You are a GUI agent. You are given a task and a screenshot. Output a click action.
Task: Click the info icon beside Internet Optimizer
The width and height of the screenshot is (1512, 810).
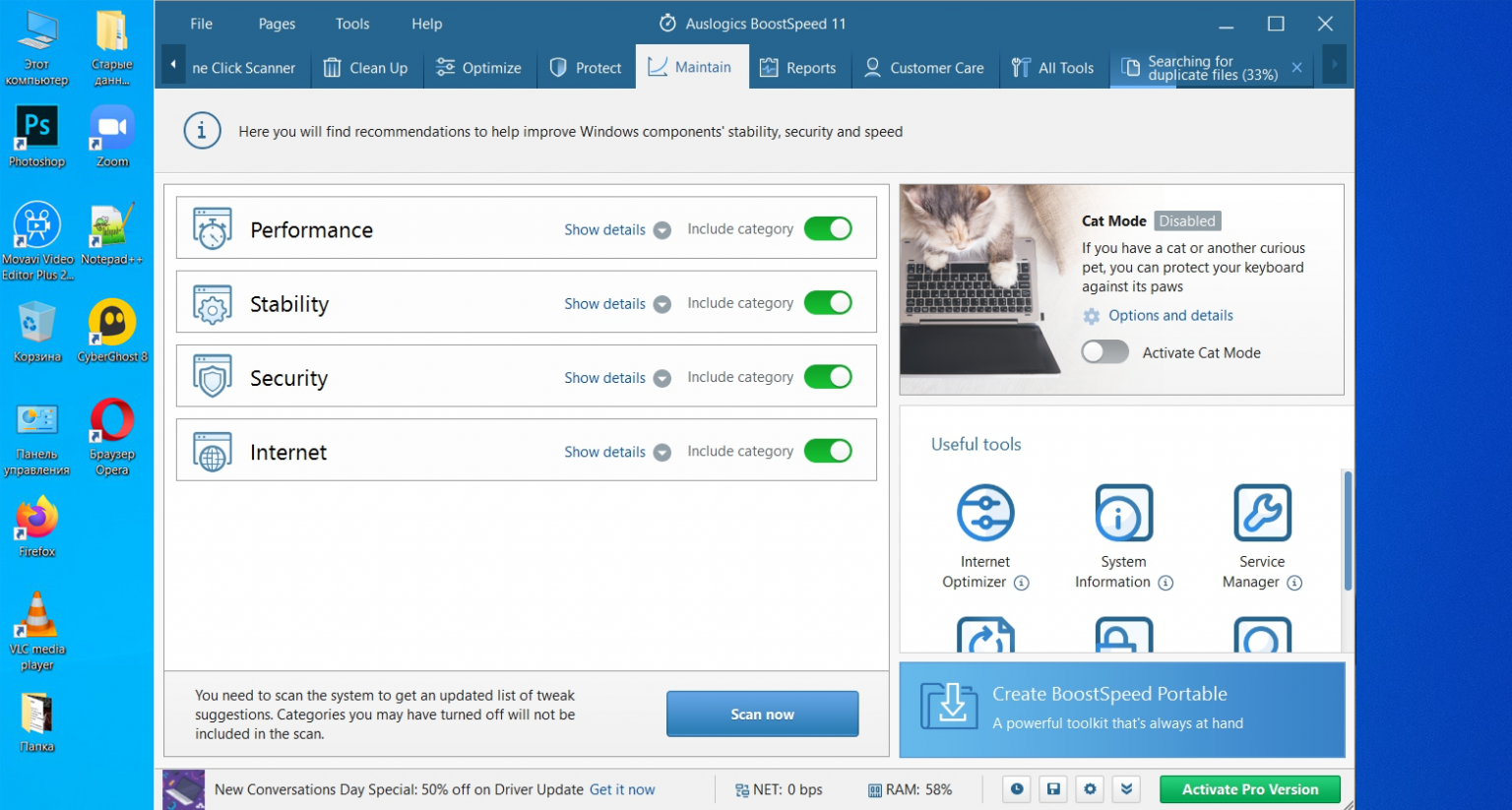pyautogui.click(x=1022, y=583)
